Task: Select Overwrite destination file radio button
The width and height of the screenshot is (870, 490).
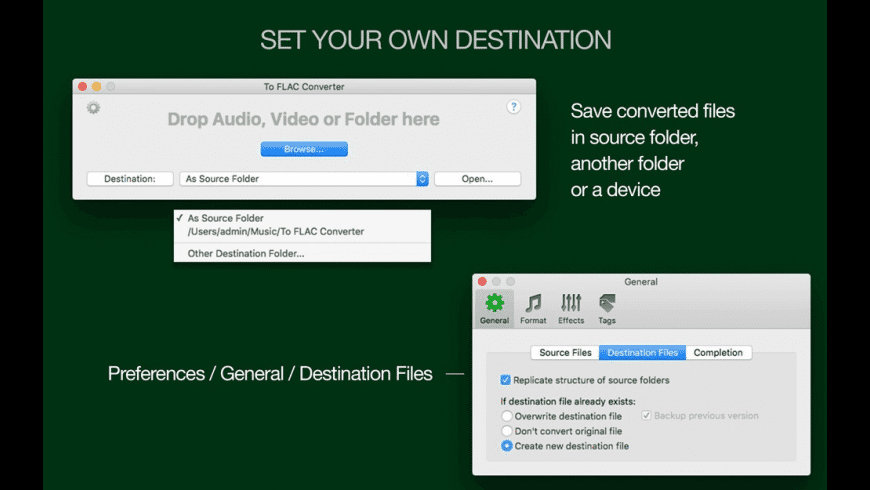Action: [507, 416]
